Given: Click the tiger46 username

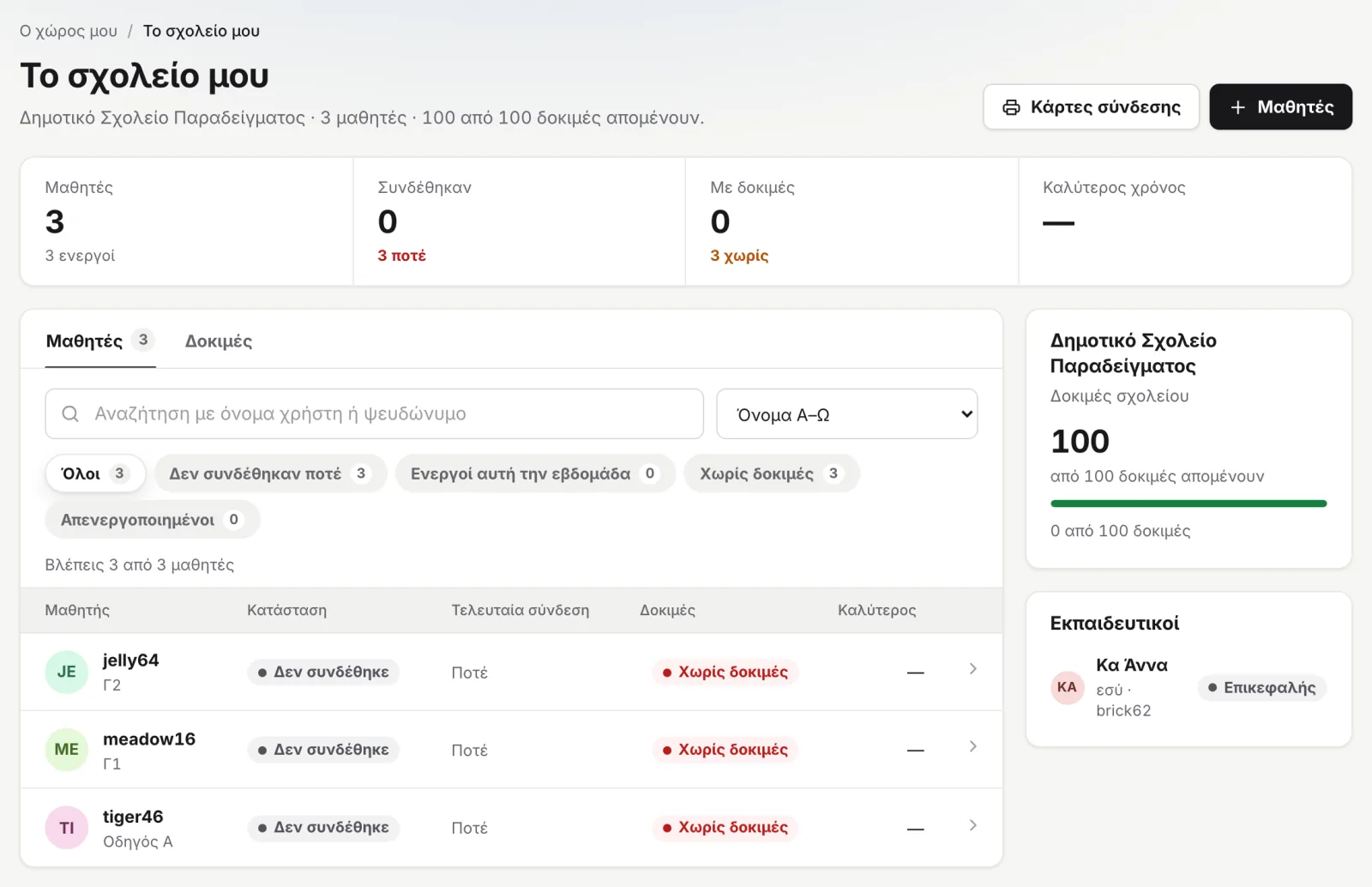Looking at the screenshot, I should 133,817.
